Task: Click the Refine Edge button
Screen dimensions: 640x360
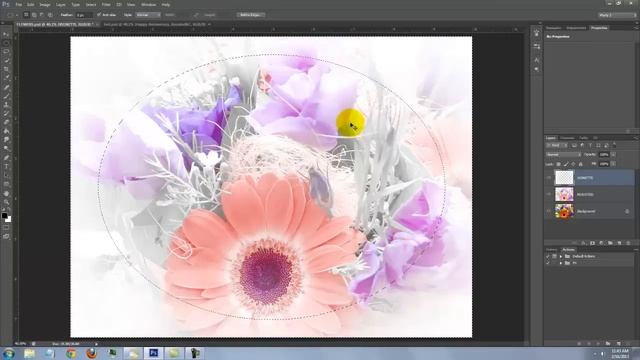Action: pos(251,15)
